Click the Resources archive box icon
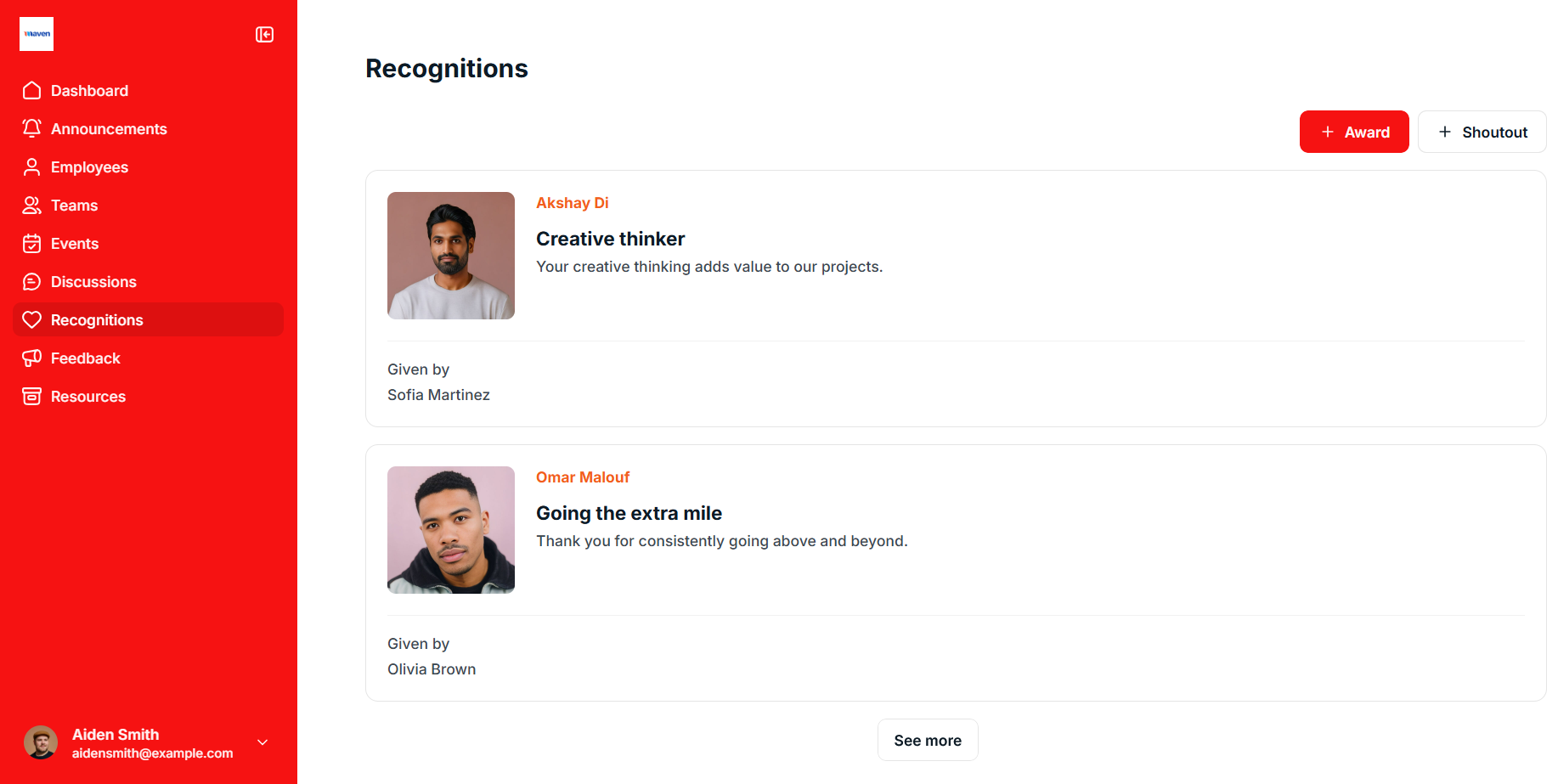The image size is (1558, 784). 32,397
